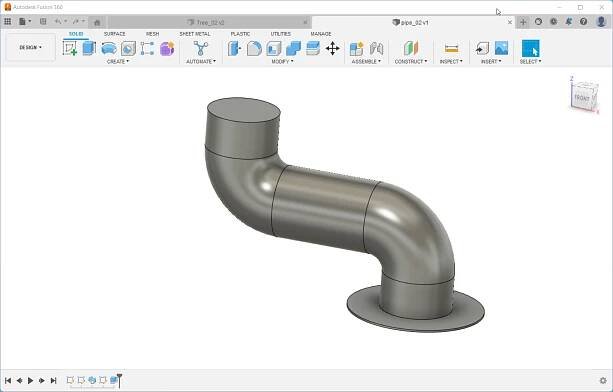This screenshot has width=613, height=392.
Task: Select the Create Sketch tool
Action: [x=70, y=48]
